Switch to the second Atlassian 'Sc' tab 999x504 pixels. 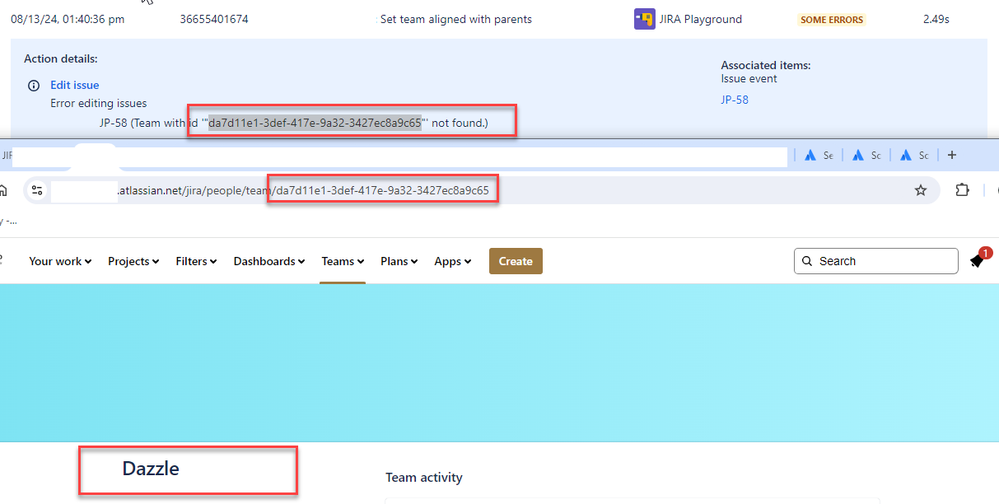pyautogui.click(x=866, y=155)
